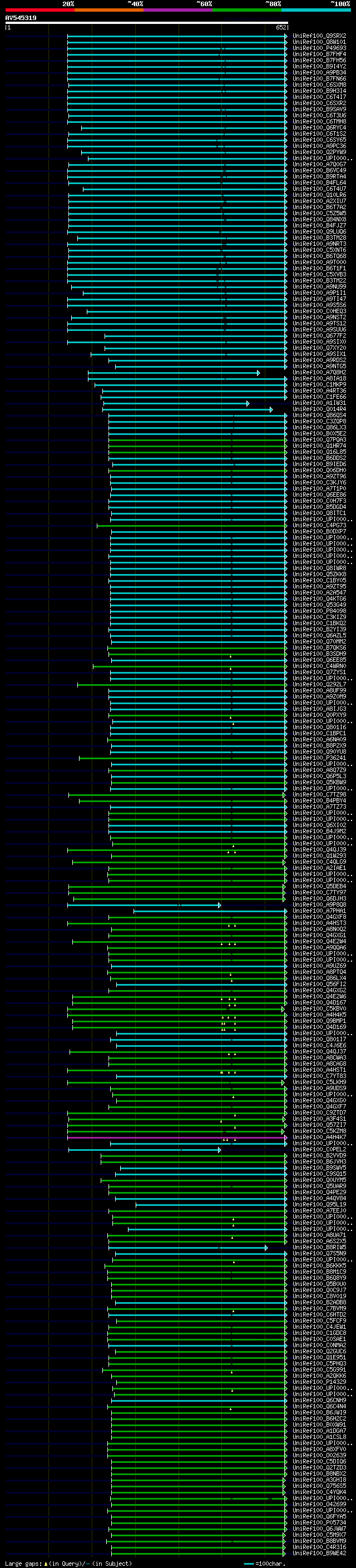This screenshot has height=1568, width=356.
Task: Click label UniRef100_A9UZ69
Action: [x=319, y=966]
